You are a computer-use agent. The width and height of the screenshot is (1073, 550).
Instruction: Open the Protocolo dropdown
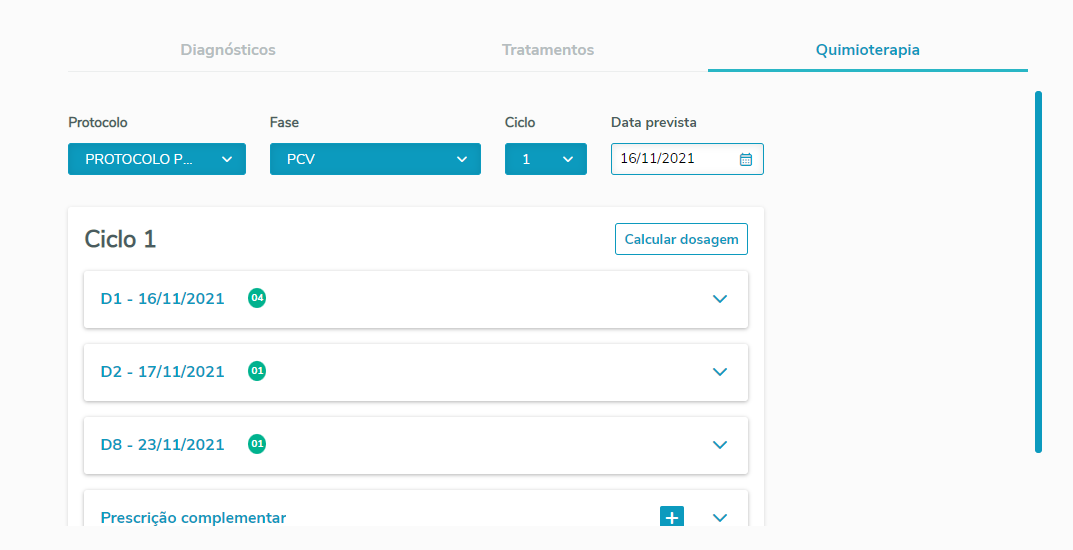pyautogui.click(x=157, y=159)
